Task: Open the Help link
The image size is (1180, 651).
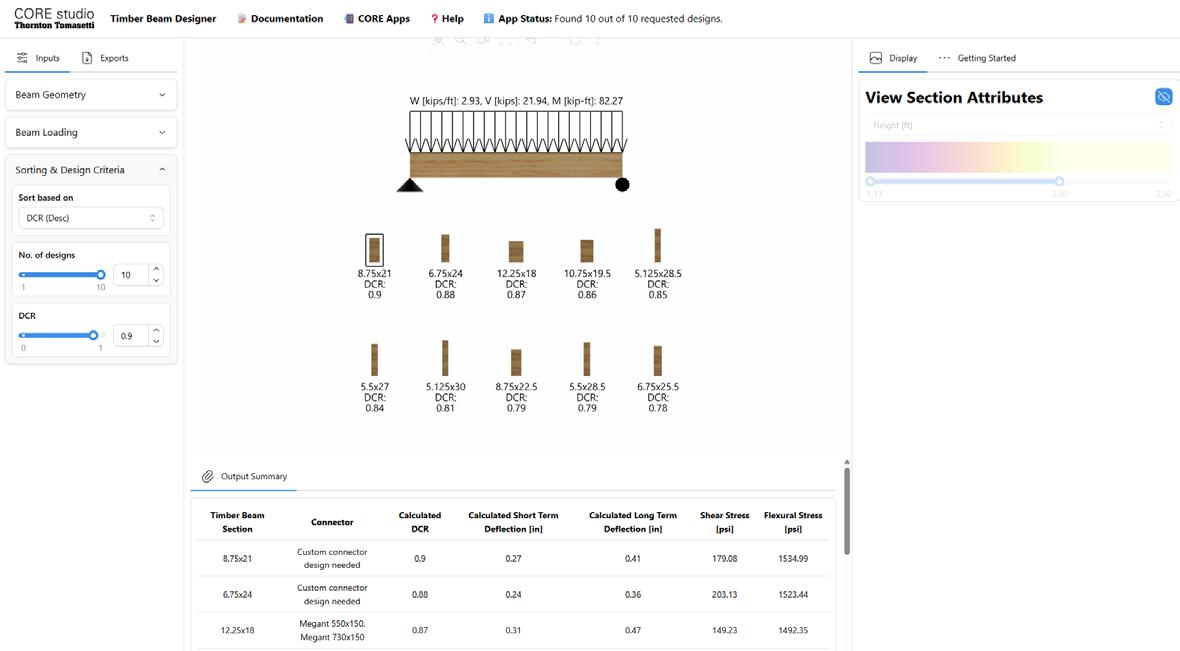Action: tap(452, 19)
